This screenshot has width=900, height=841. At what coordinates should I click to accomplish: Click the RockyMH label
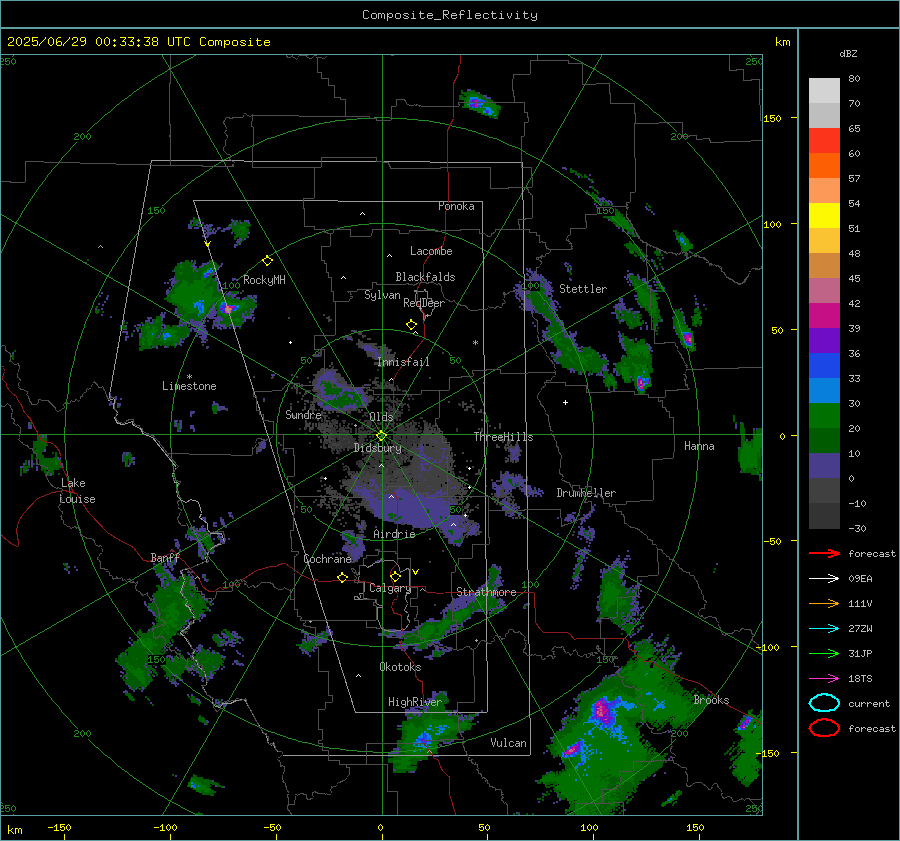pos(264,280)
